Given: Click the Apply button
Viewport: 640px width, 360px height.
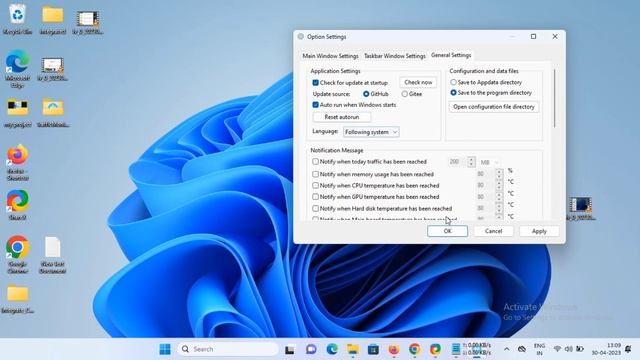Looking at the screenshot, I should 539,231.
